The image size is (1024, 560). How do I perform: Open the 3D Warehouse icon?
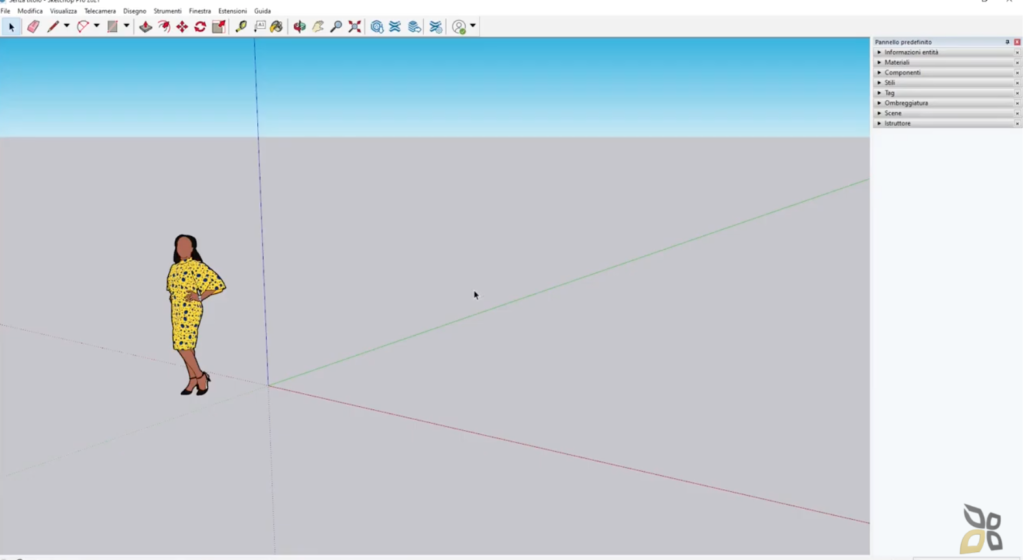click(377, 27)
